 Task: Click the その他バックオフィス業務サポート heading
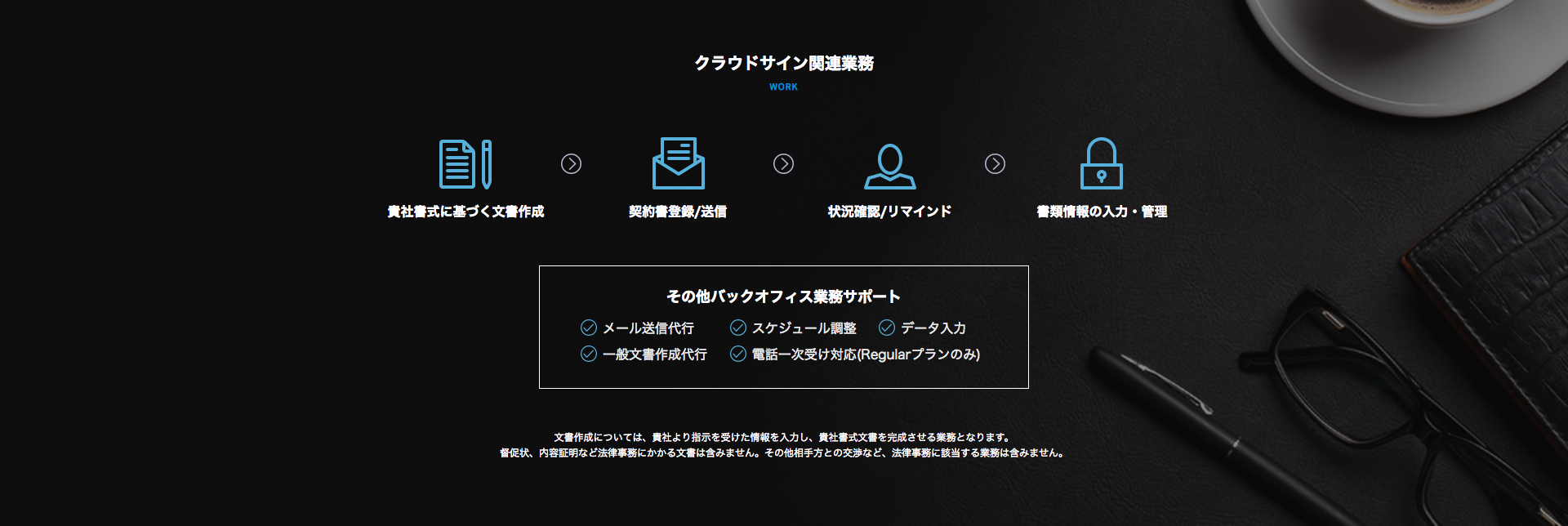784,296
